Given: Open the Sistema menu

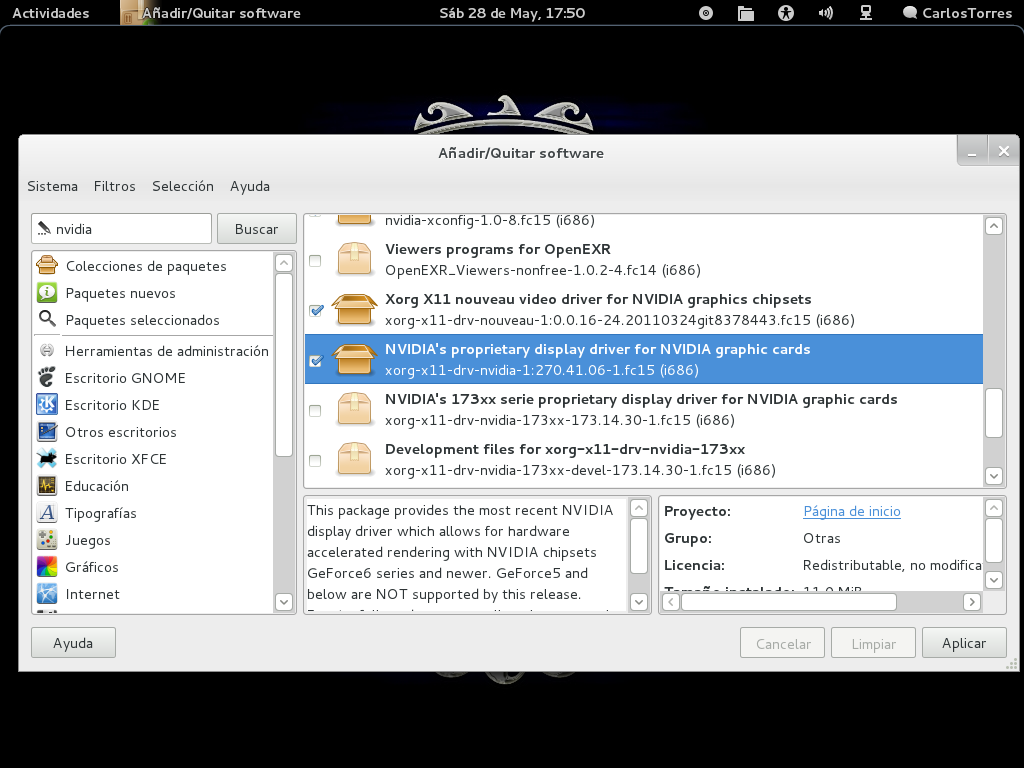Looking at the screenshot, I should click(52, 186).
